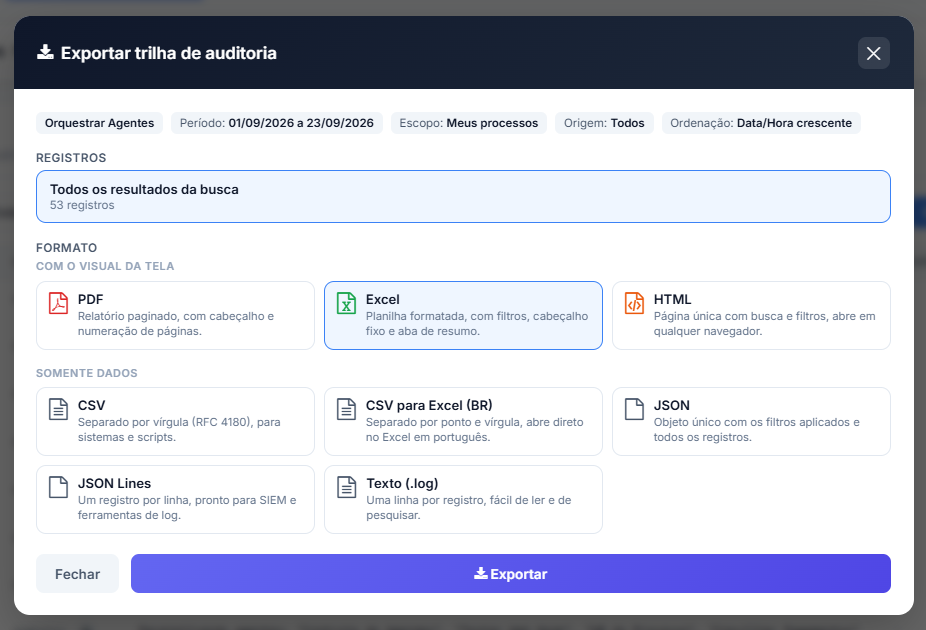Click the Orquestrar Agentes chip

tap(99, 123)
